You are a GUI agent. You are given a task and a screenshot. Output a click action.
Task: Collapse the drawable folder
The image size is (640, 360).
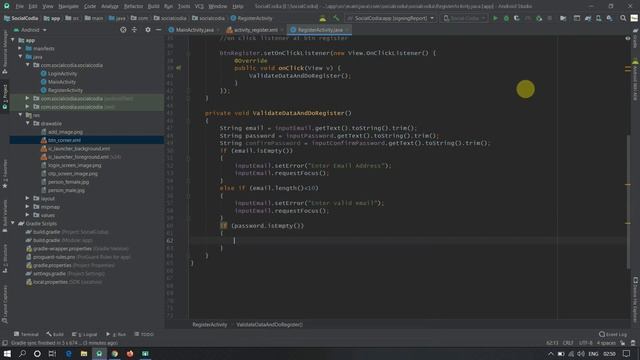tap(28, 123)
